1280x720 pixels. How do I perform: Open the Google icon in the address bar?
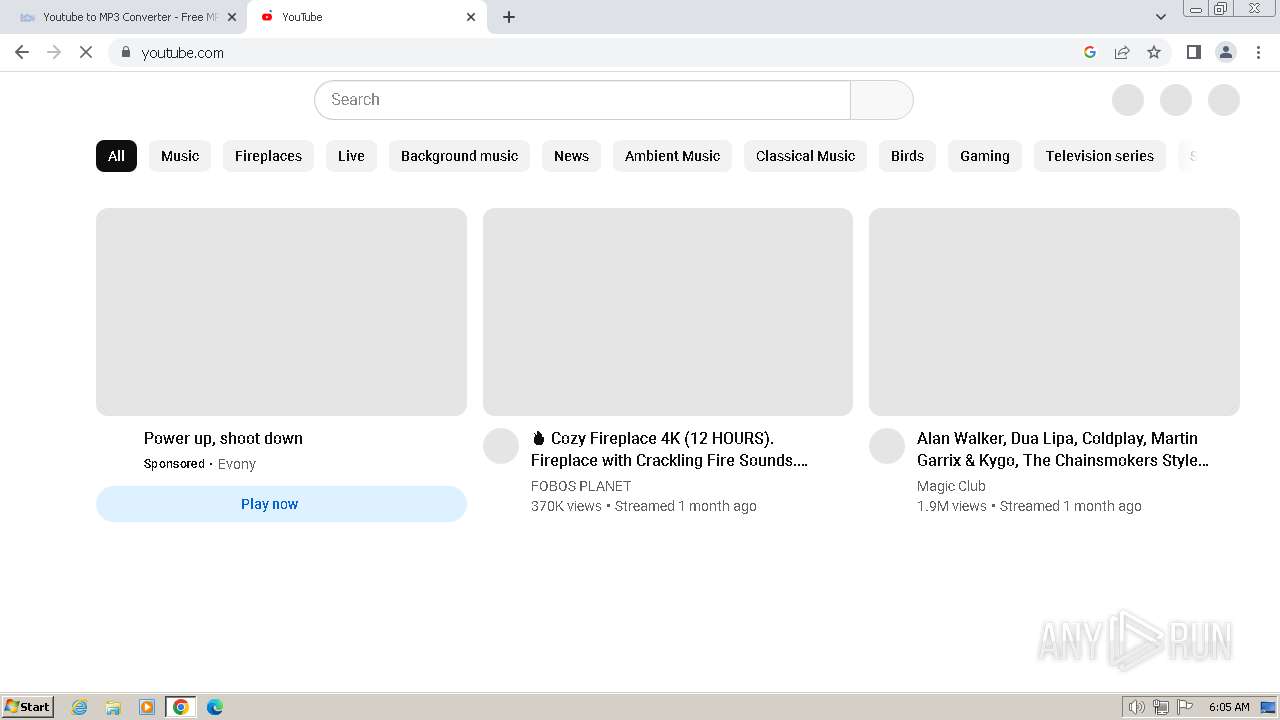point(1090,52)
